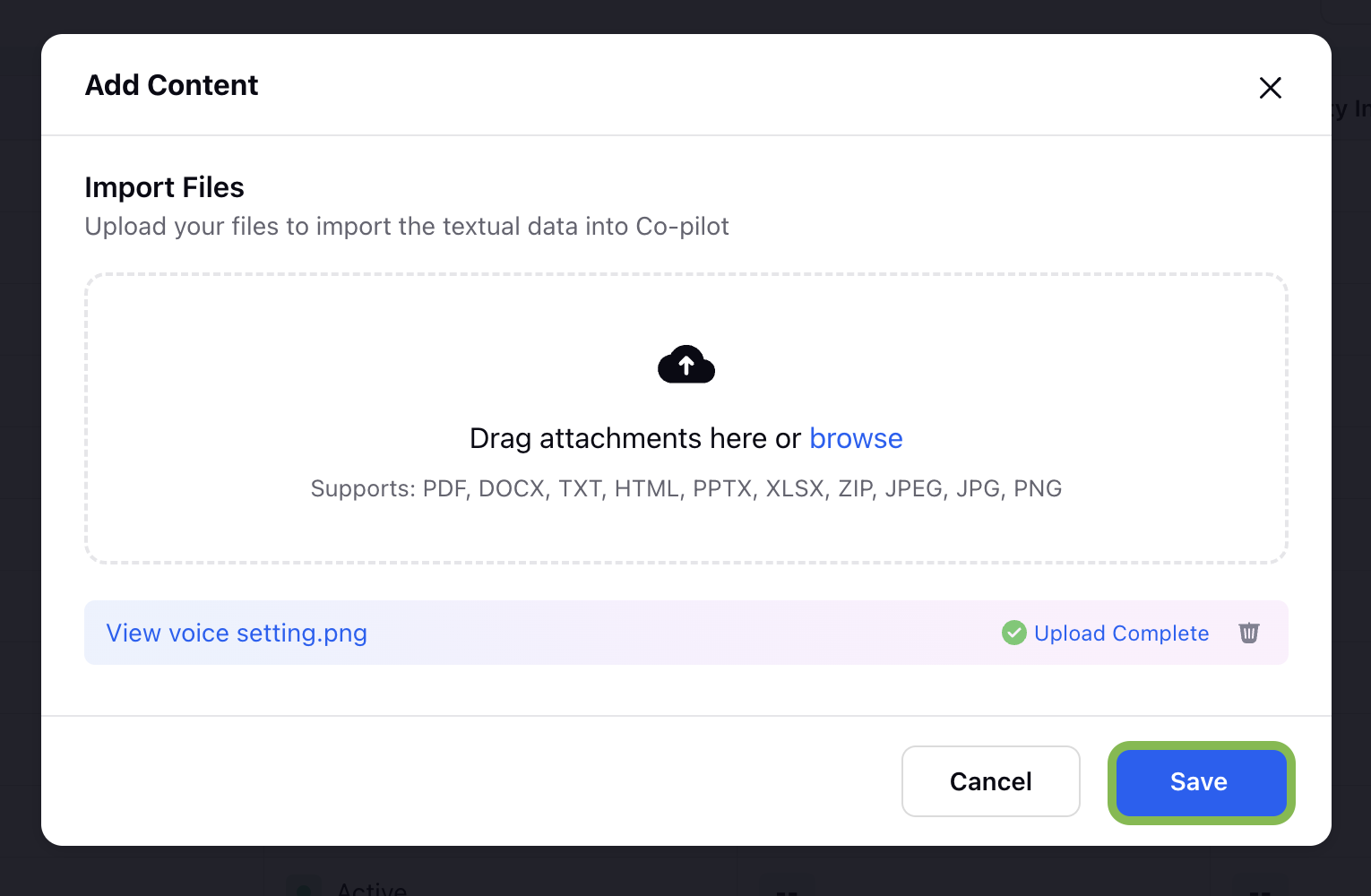Screen dimensions: 1371x896
Task: Save the imported content
Action: [1201, 782]
